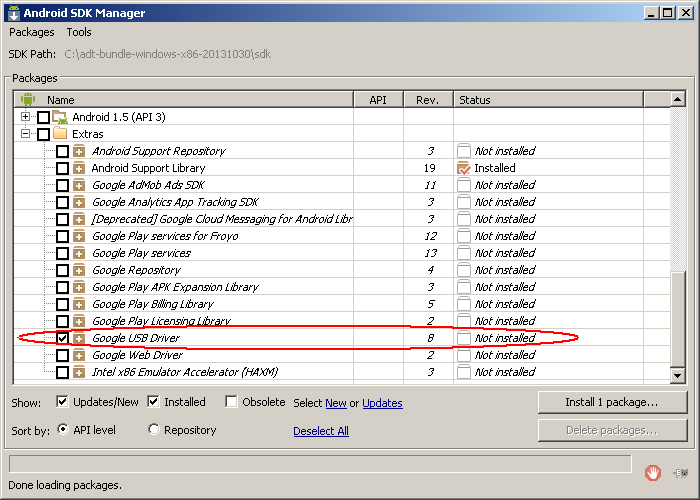700x500 pixels.
Task: Uncheck the Google USB Driver checkbox
Action: click(62, 338)
